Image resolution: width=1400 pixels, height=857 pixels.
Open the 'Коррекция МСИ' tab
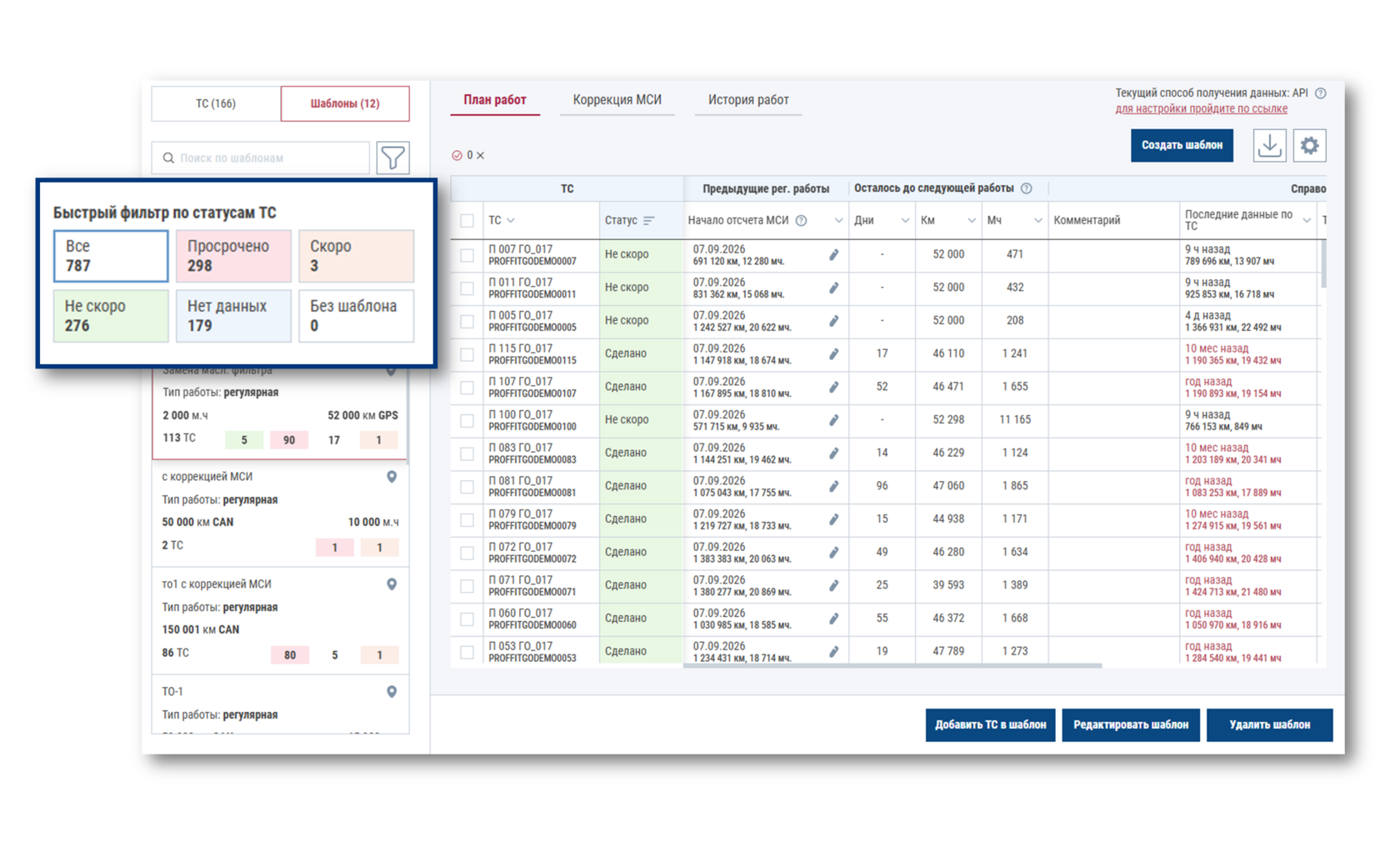[x=617, y=100]
